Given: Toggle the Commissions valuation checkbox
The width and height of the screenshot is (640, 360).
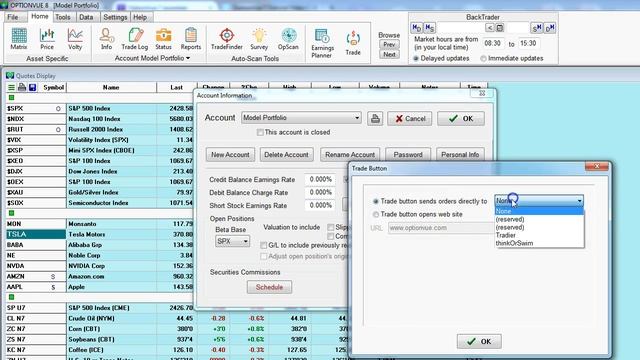Looking at the screenshot, I should 331,236.
